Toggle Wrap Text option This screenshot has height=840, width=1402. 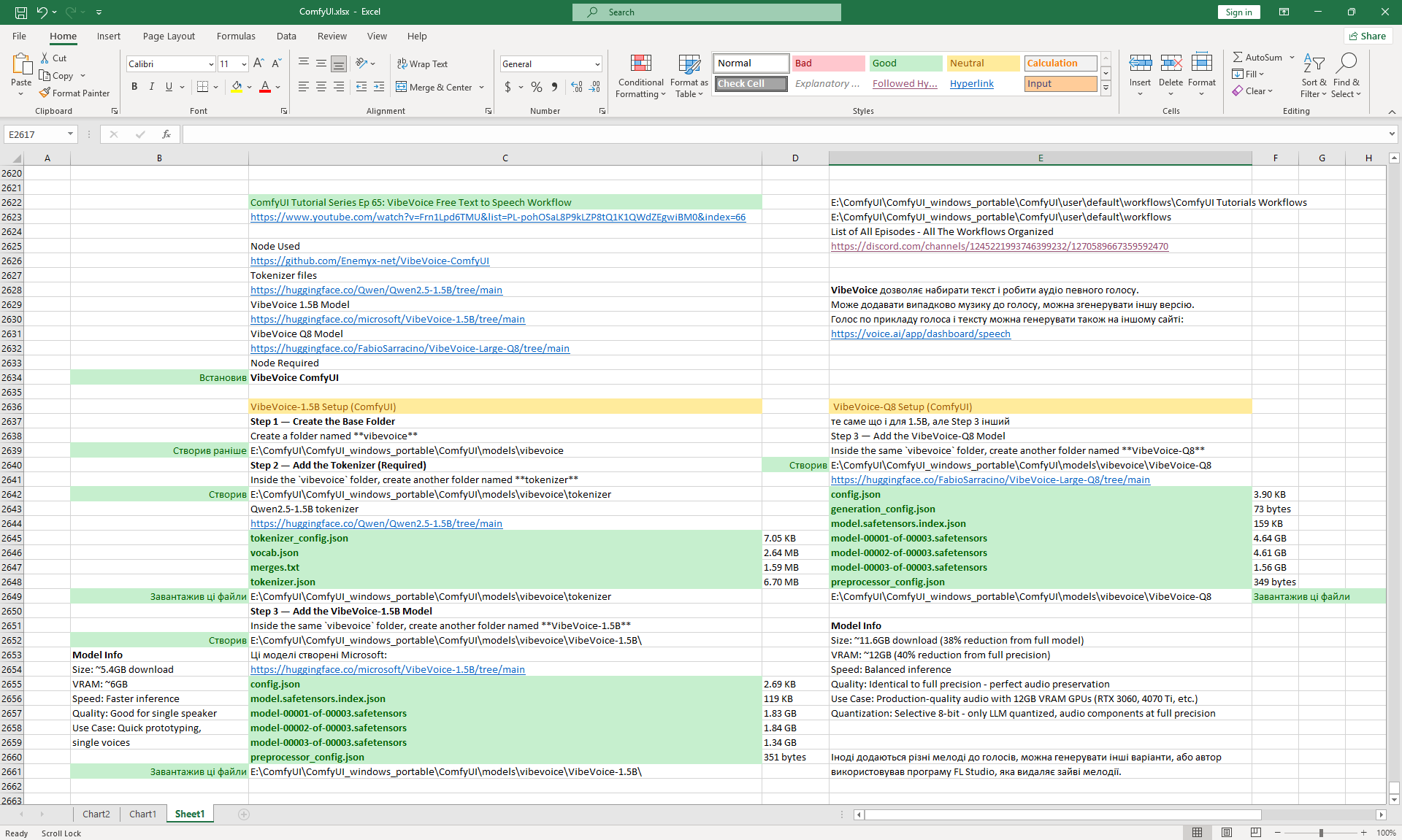click(x=422, y=63)
